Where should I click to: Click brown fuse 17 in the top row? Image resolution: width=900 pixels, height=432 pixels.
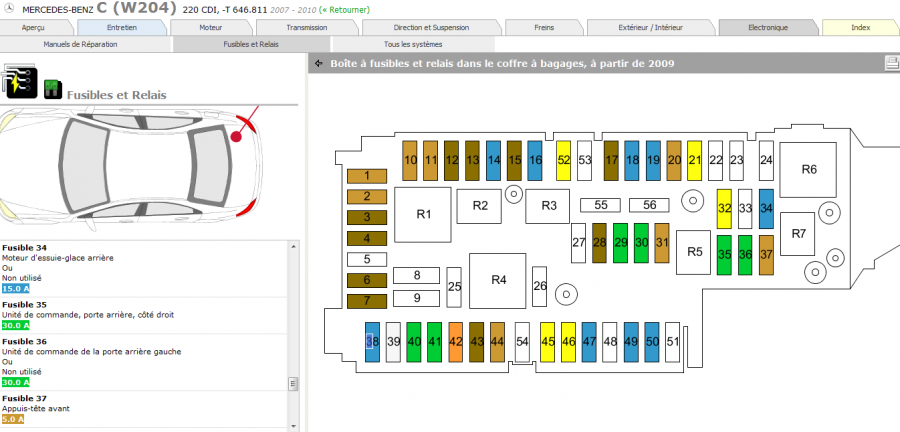tap(611, 161)
